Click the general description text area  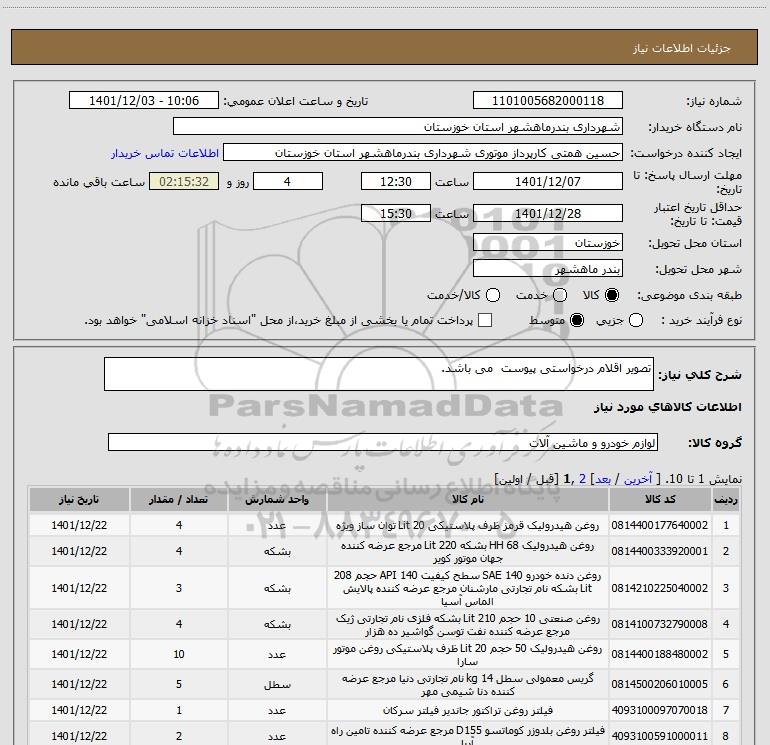tap(379, 374)
